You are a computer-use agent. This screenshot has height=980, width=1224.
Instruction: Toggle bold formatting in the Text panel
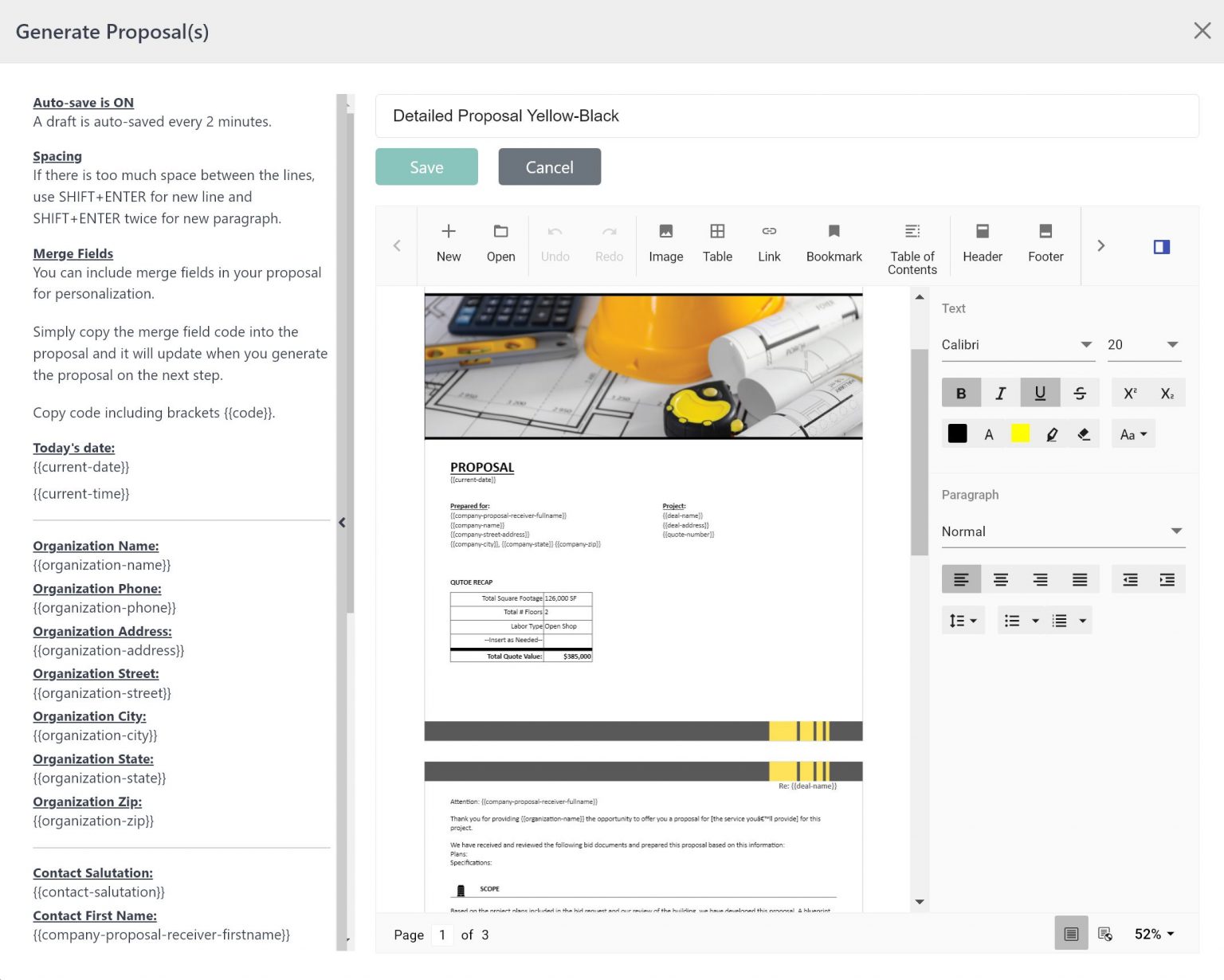pyautogui.click(x=961, y=392)
